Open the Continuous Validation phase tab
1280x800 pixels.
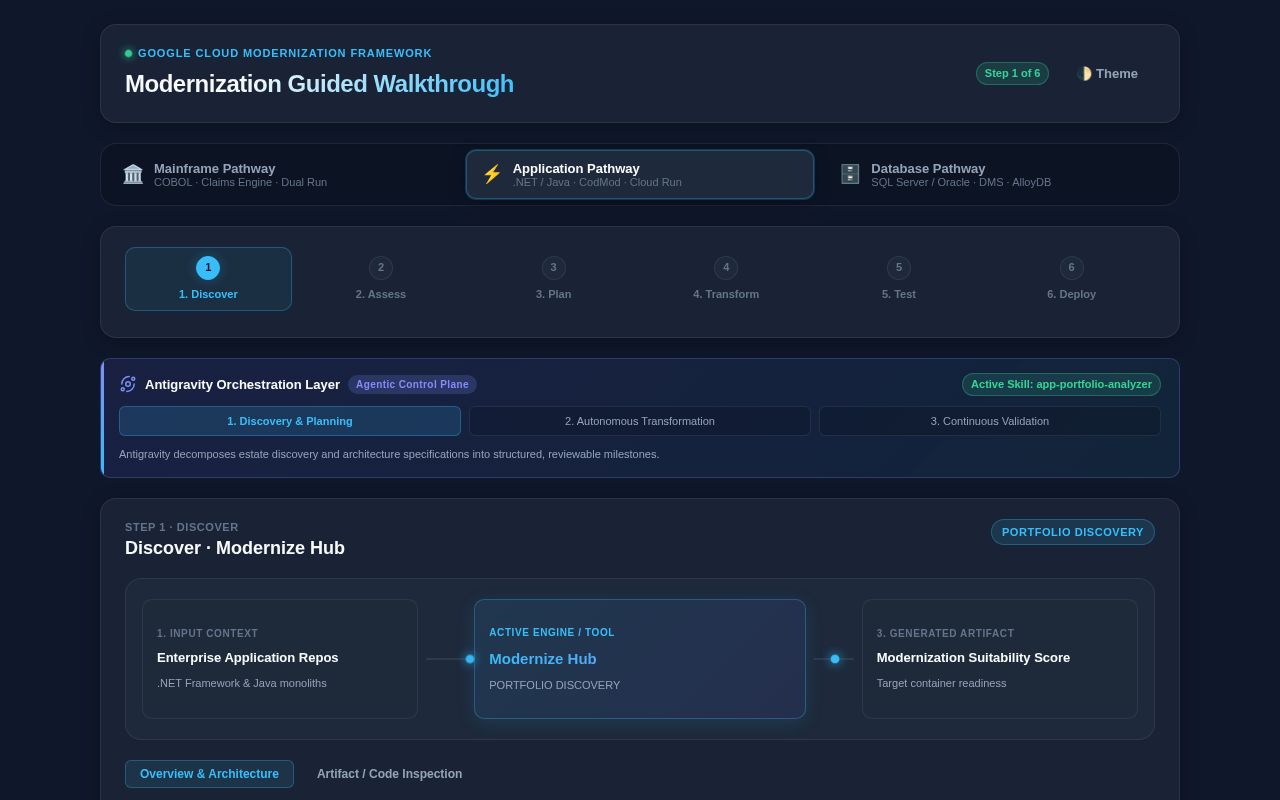tap(990, 421)
